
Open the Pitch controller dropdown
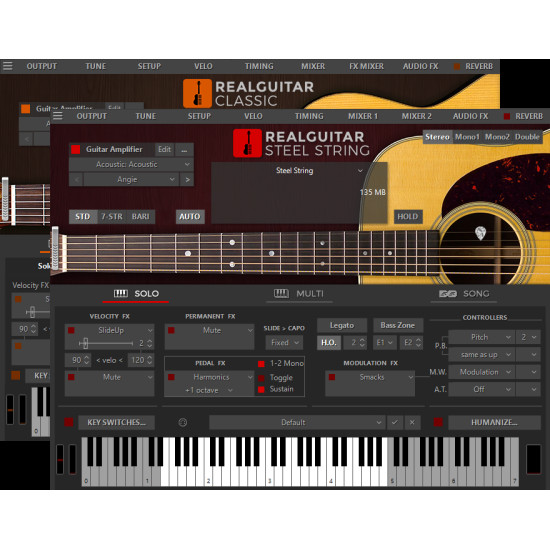coord(482,337)
